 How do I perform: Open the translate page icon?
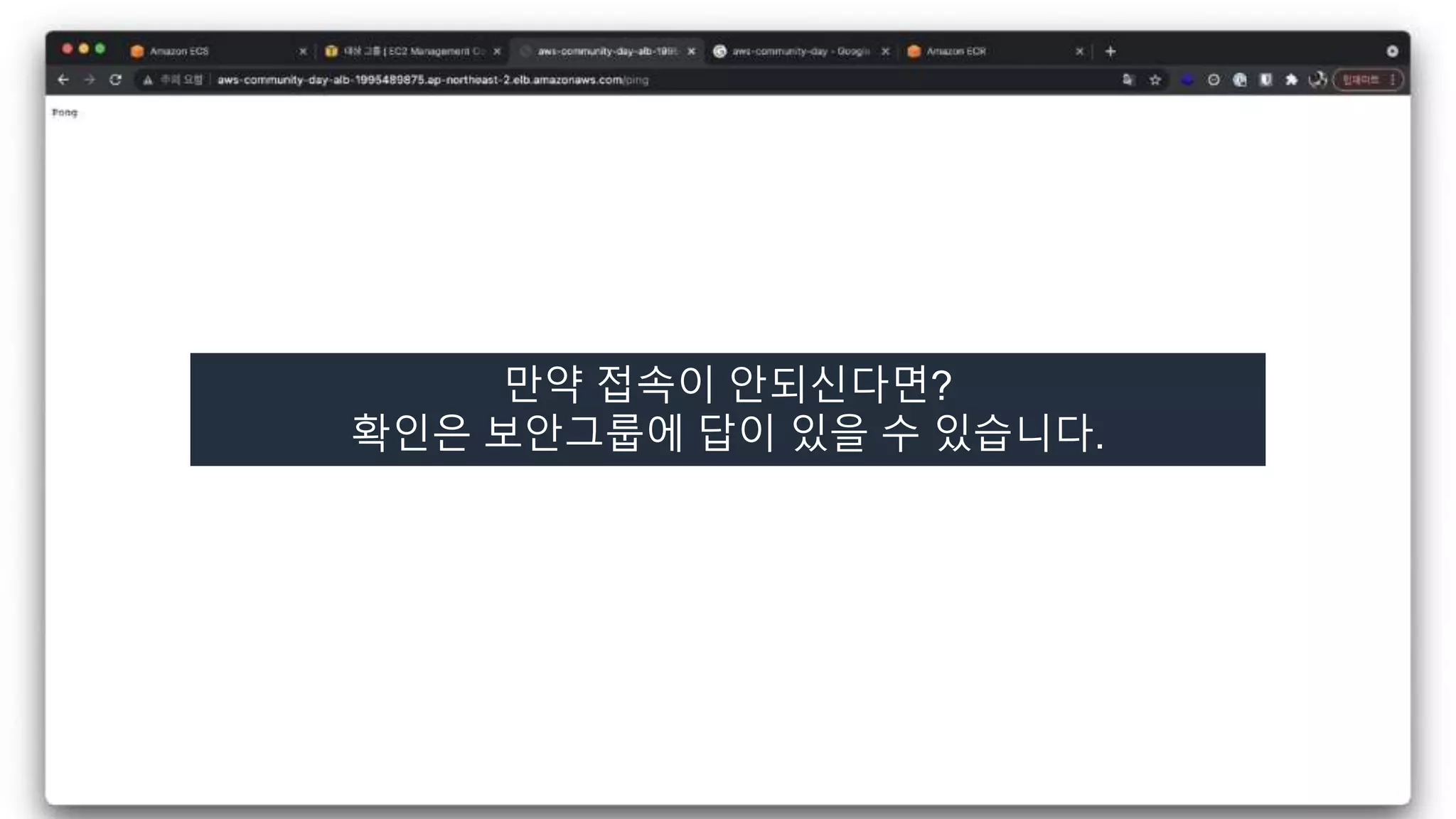1128,80
